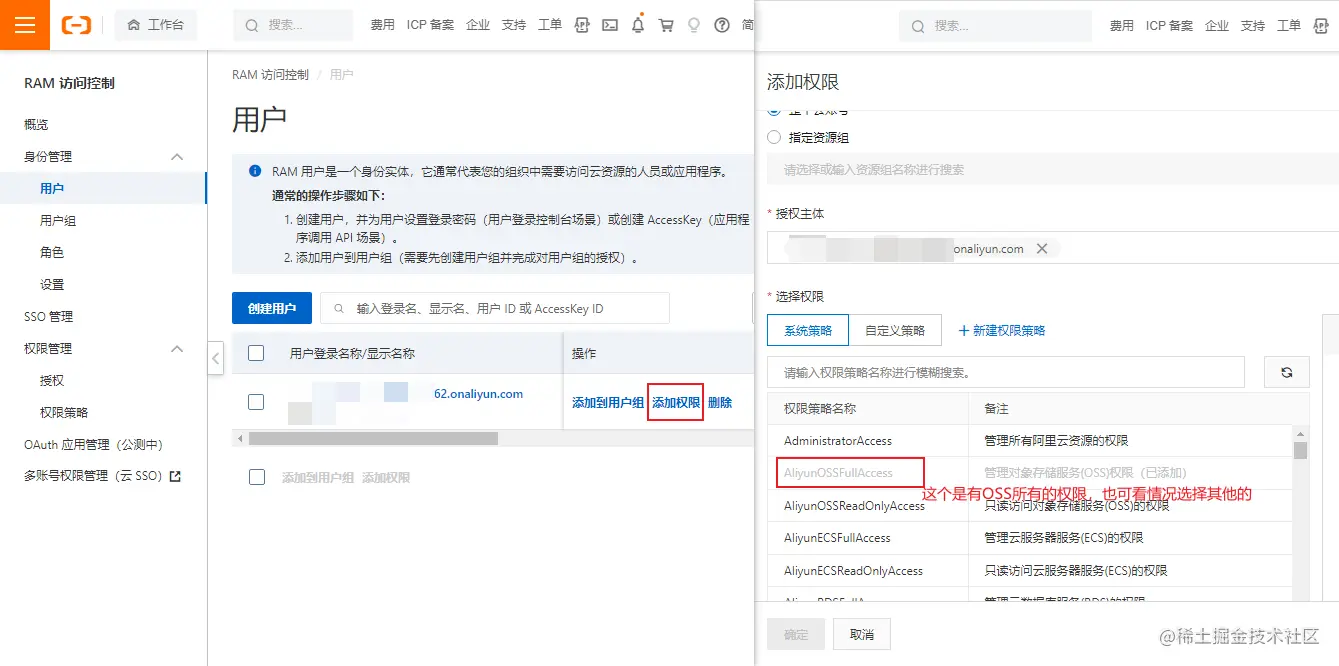The width and height of the screenshot is (1339, 666).
Task: Click the user search field for login name
Action: (x=495, y=308)
